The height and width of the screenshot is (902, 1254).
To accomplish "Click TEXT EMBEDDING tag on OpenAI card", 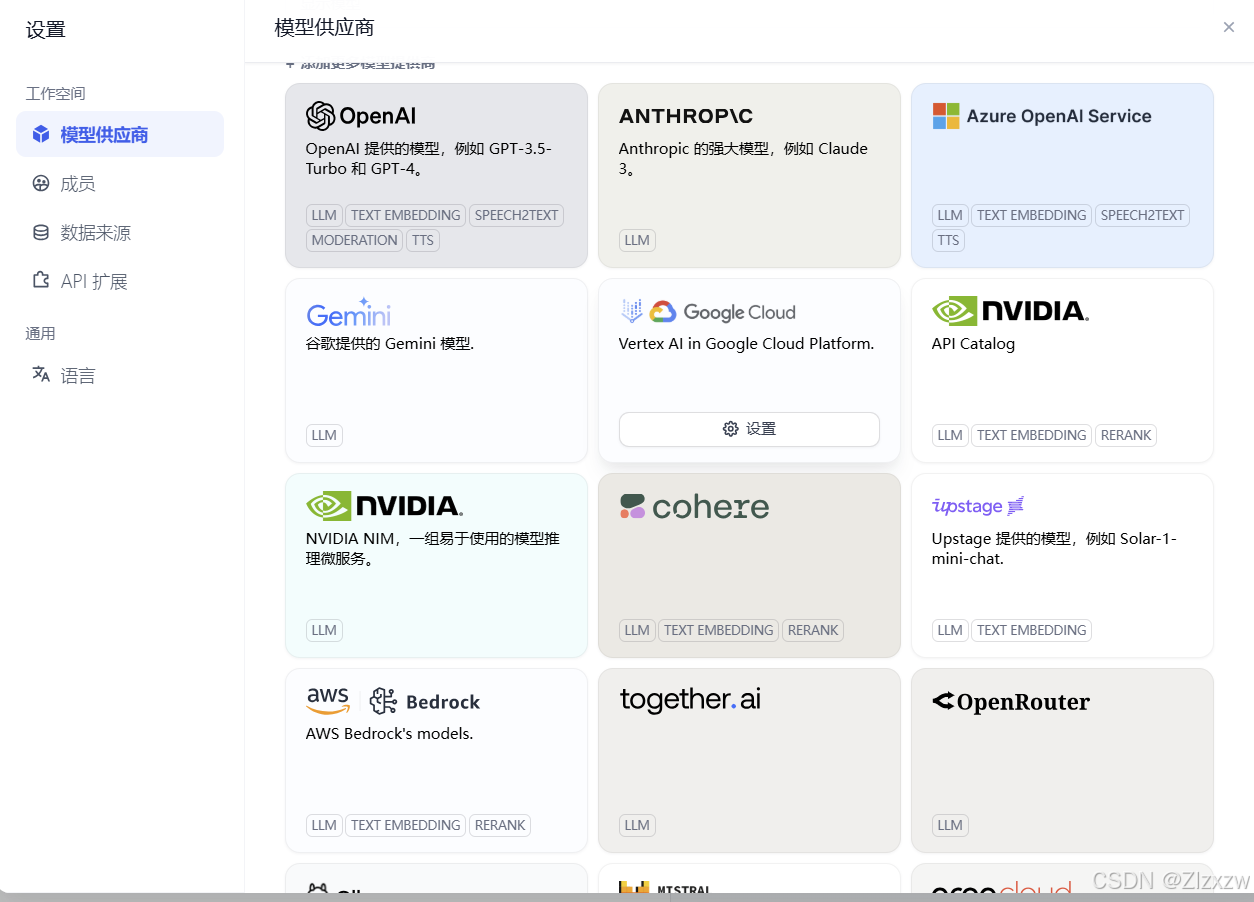I will pos(405,215).
